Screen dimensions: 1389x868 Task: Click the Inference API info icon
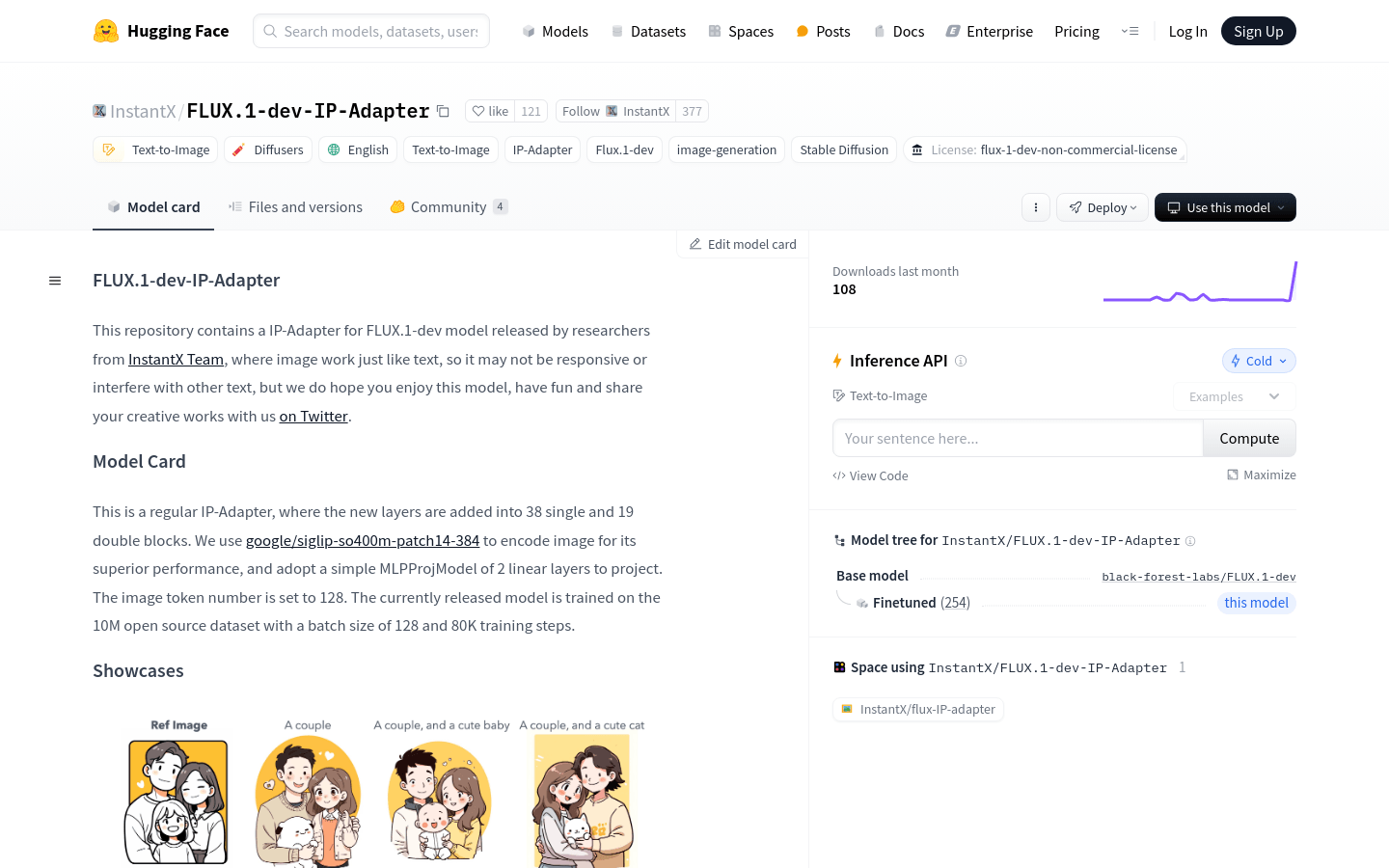961,361
